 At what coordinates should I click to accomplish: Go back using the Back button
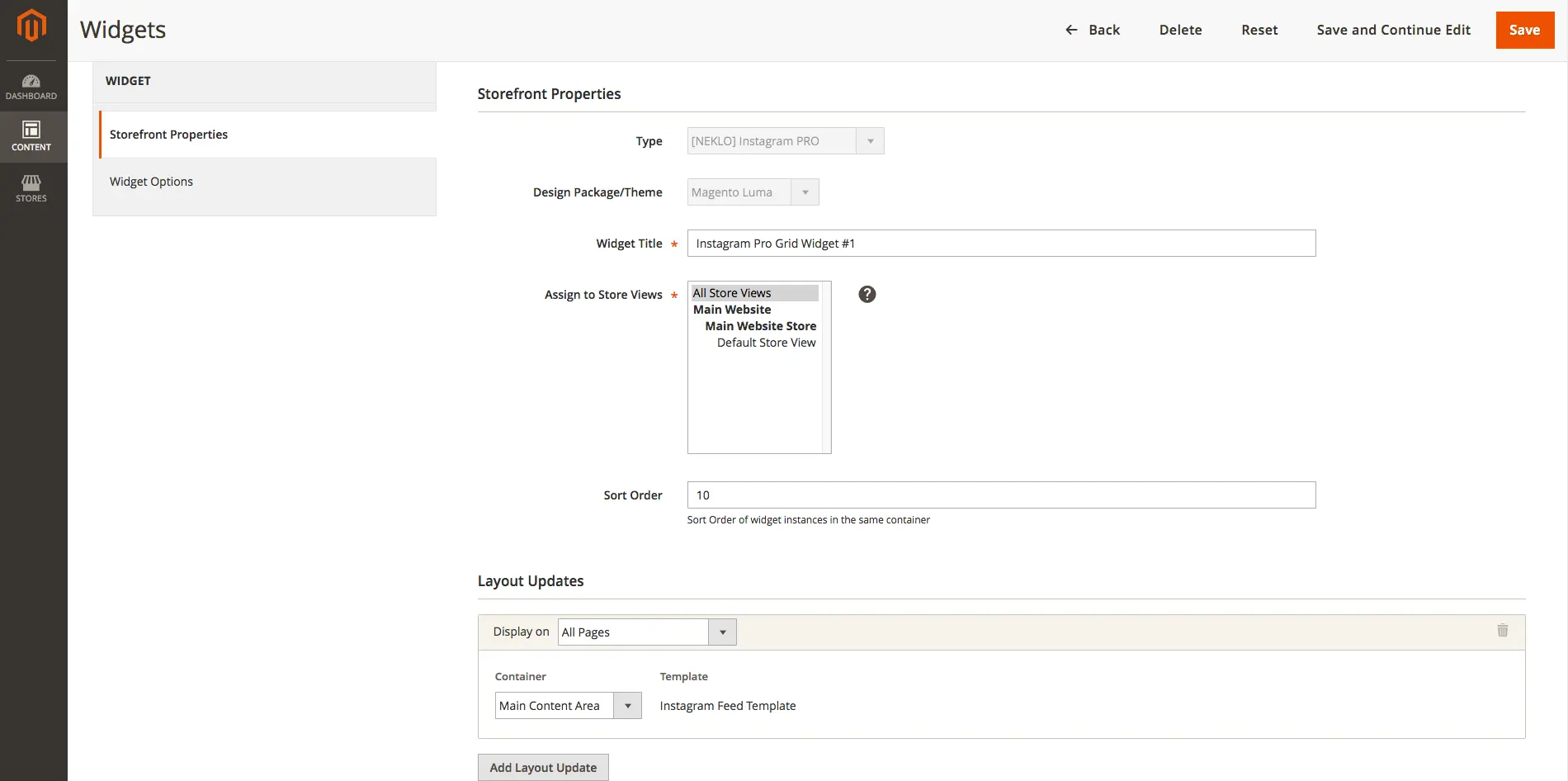(1093, 30)
